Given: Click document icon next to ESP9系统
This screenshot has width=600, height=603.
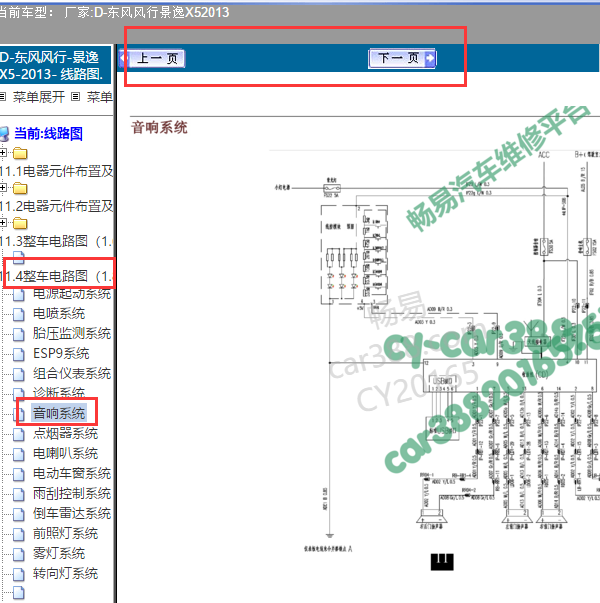Looking at the screenshot, I should (x=18, y=354).
